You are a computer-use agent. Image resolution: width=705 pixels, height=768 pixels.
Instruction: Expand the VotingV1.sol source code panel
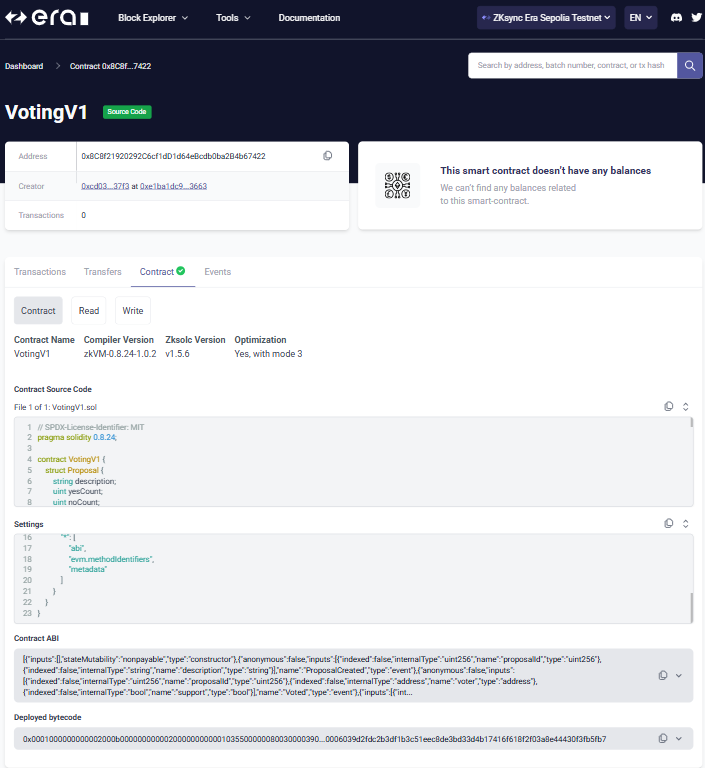(685, 407)
